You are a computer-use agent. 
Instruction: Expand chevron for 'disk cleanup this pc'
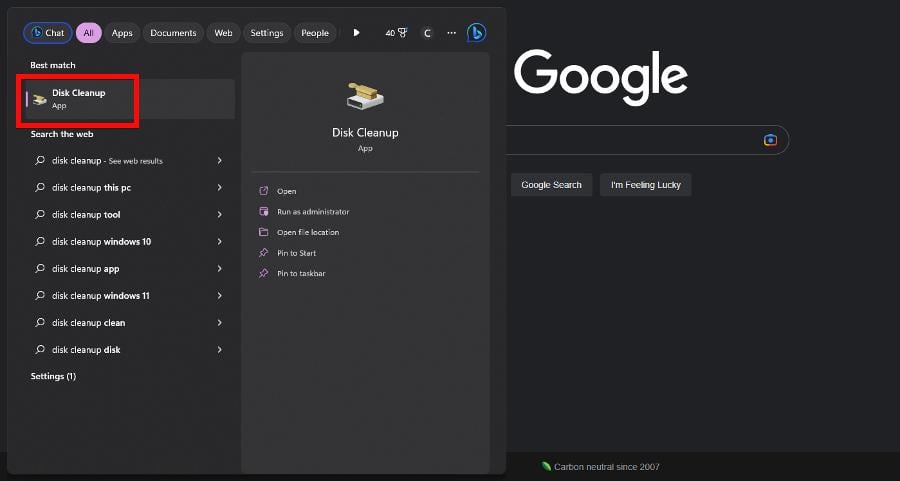220,188
